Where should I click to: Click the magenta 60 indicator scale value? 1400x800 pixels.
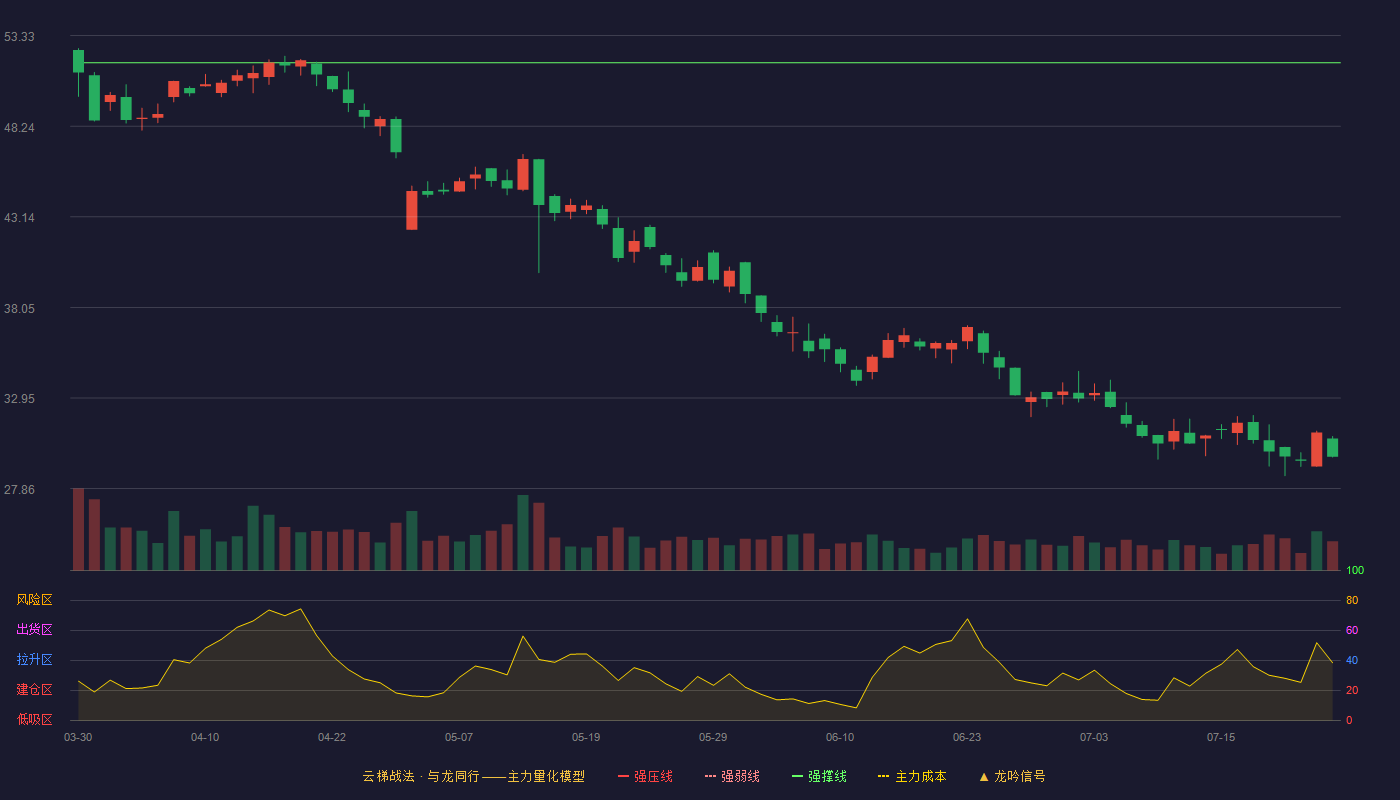pyautogui.click(x=1352, y=630)
